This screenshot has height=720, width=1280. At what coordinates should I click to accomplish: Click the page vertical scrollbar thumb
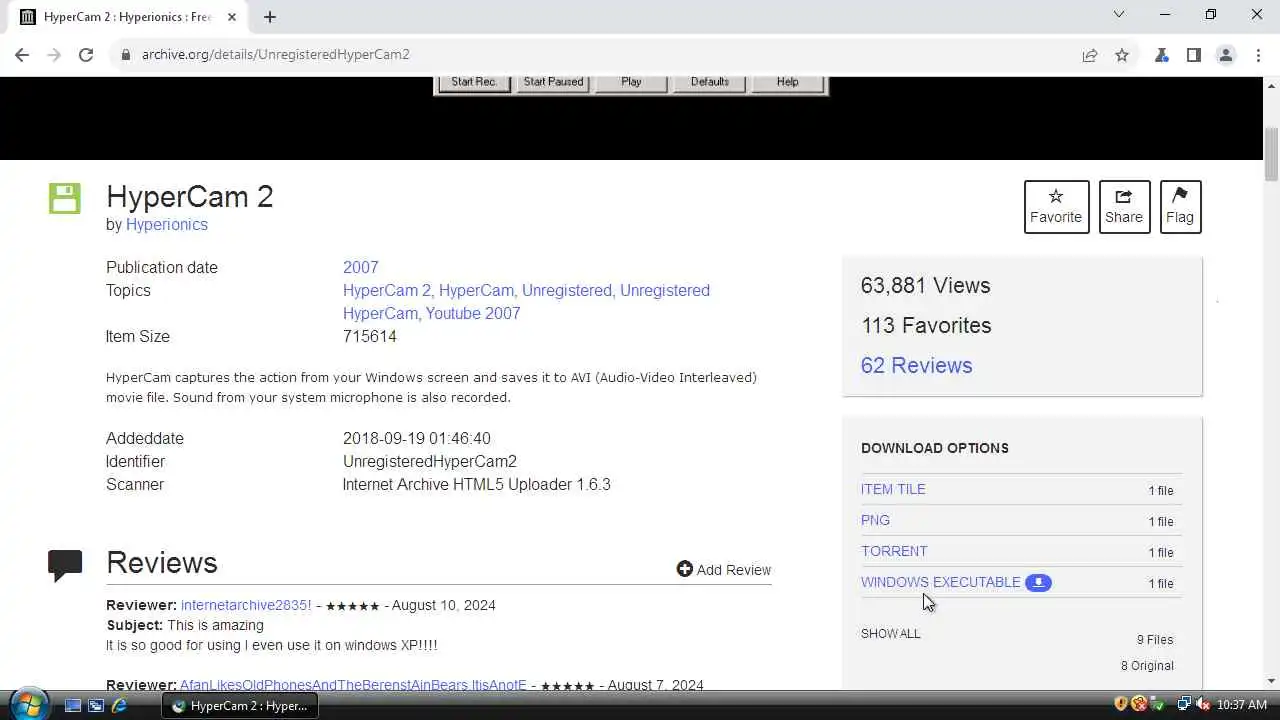1271,155
